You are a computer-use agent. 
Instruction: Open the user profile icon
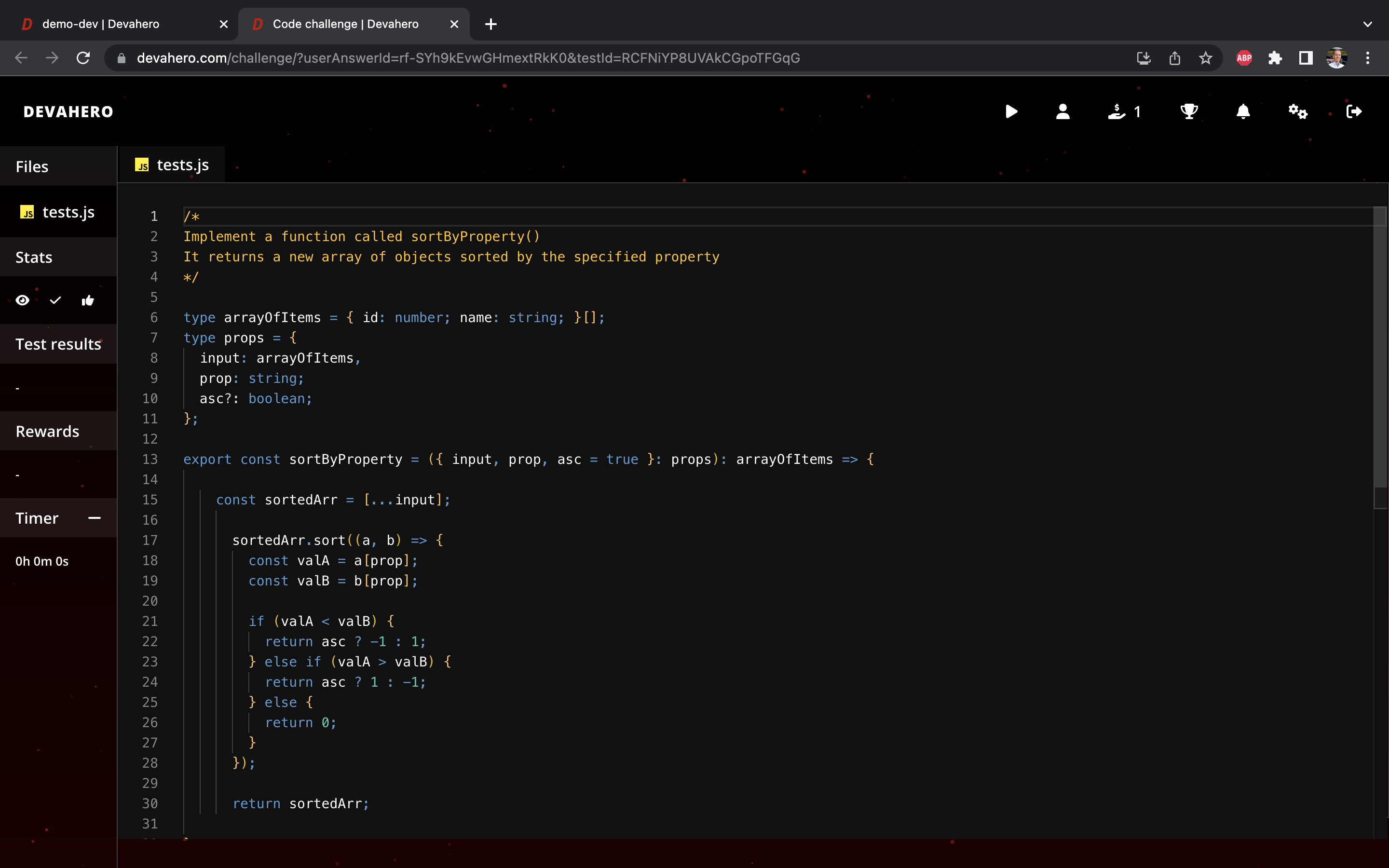[x=1063, y=111]
